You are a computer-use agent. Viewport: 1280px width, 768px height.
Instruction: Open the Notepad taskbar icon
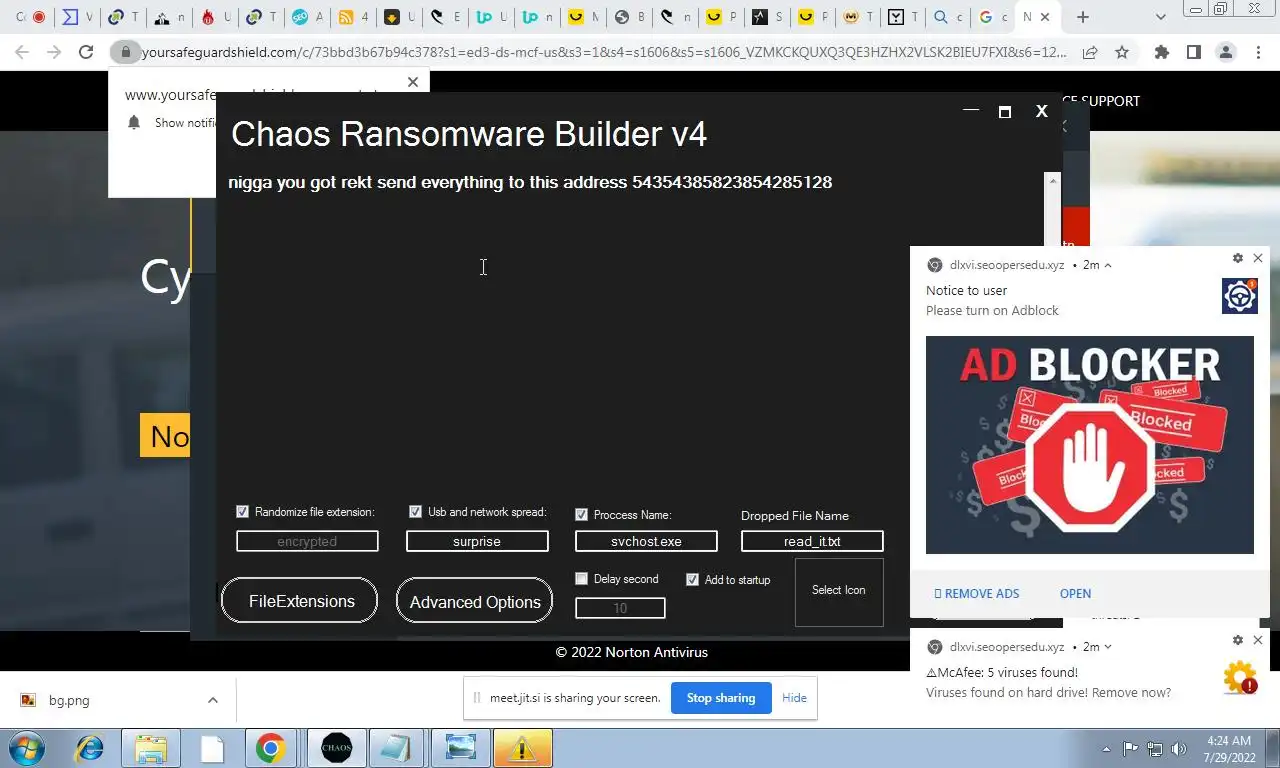396,748
